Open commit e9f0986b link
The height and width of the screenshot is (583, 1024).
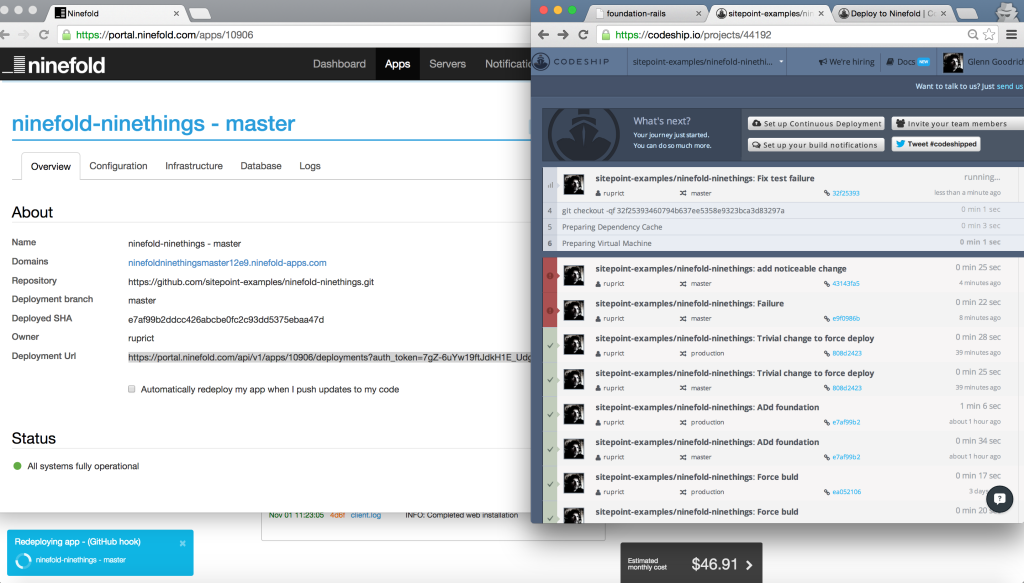pos(846,319)
